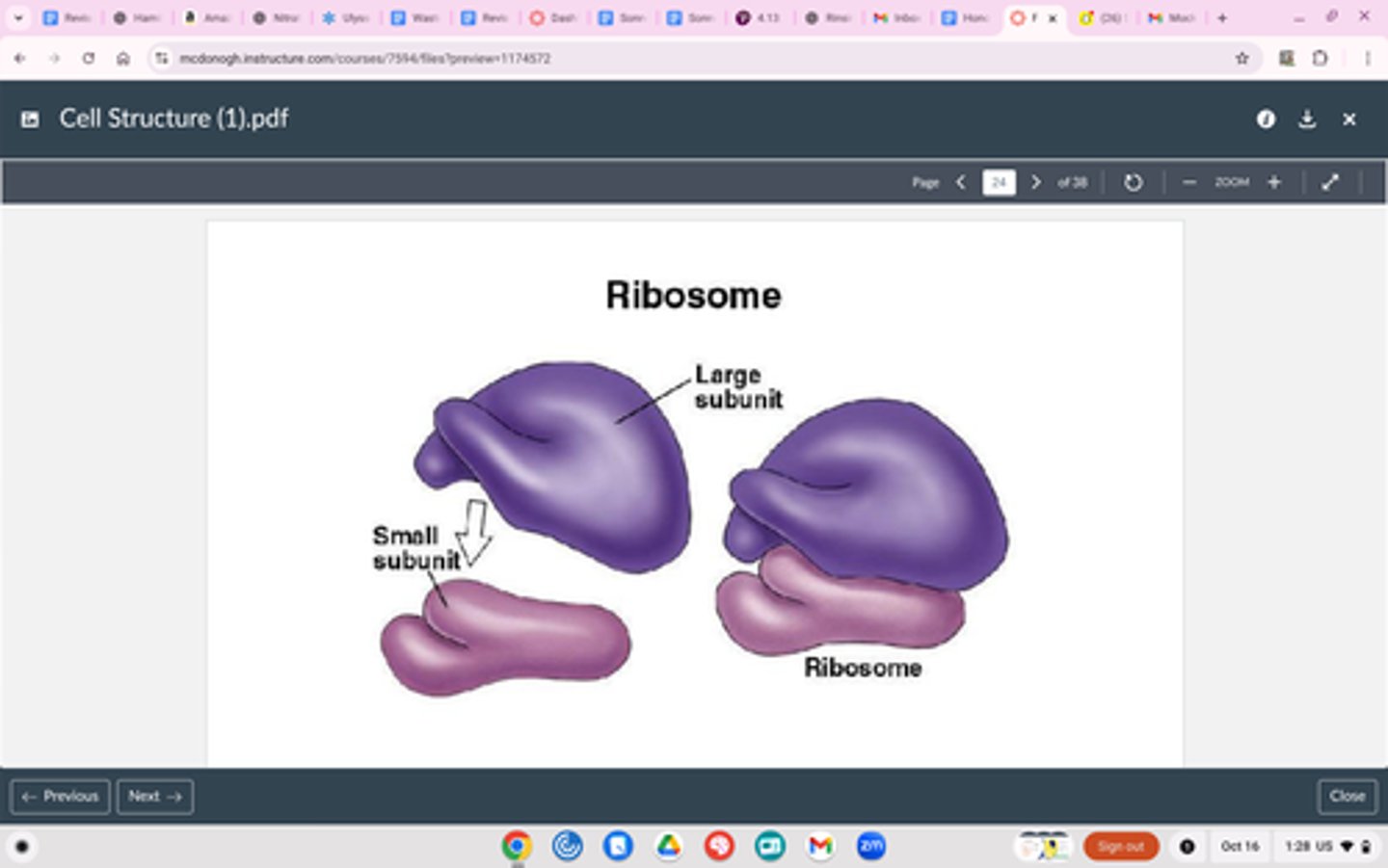Switch to the Amaz tab
The image size is (1388, 868).
click(x=206, y=17)
